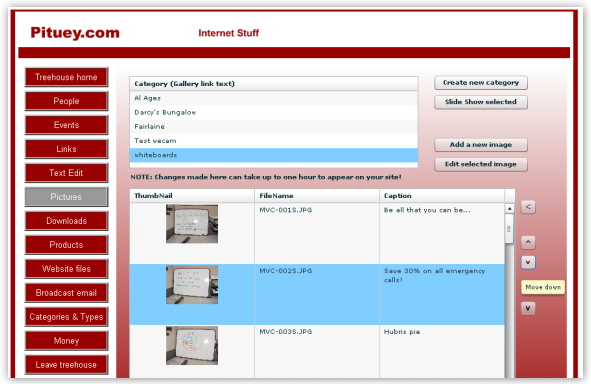Select the MVC-001S.JPG whiteboard thumbnail

(192, 224)
